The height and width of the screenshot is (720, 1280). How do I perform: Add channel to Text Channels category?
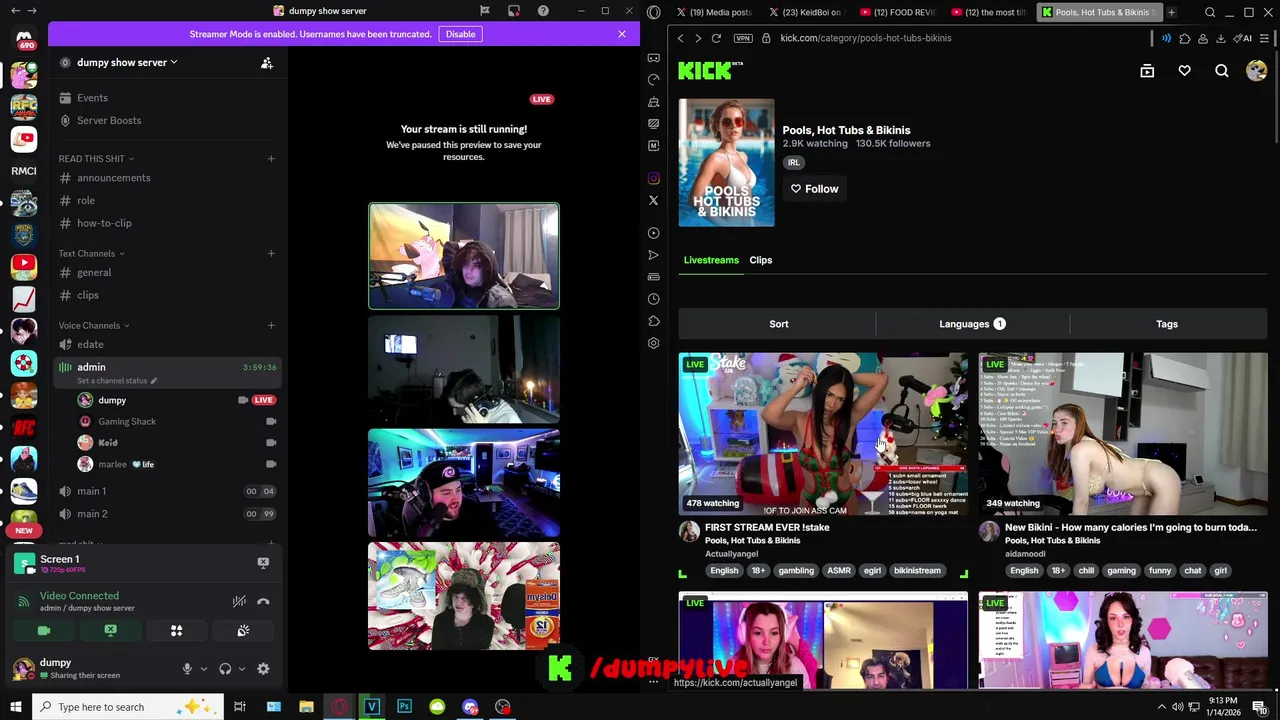point(271,253)
